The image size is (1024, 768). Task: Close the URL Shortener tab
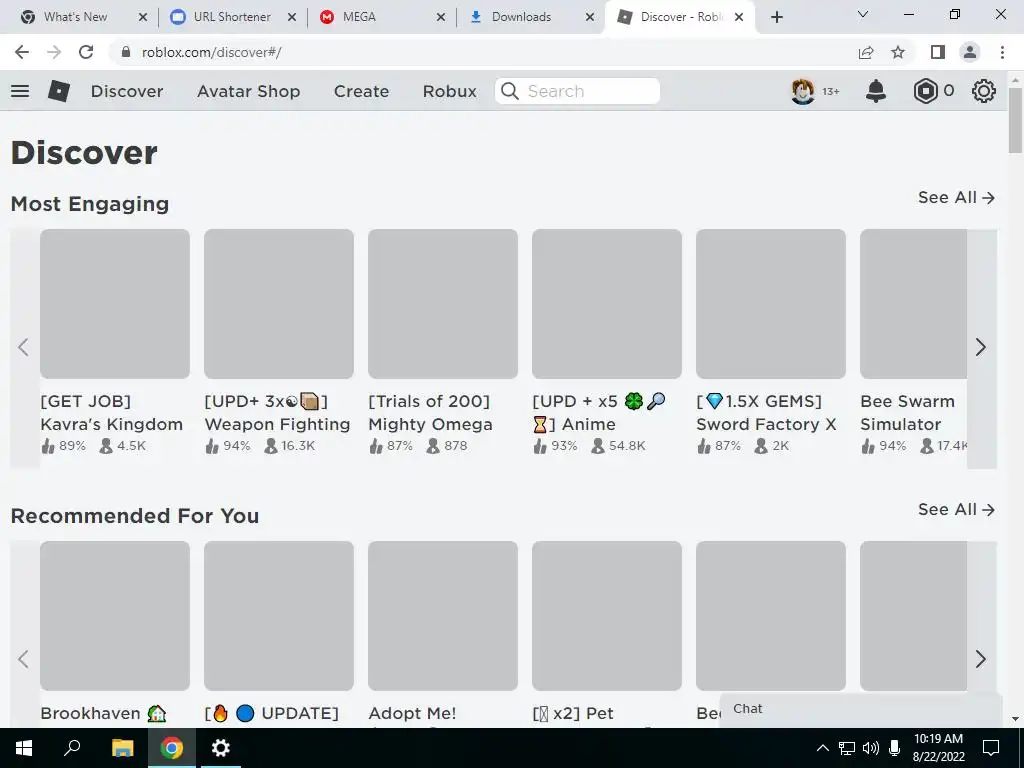pos(292,17)
